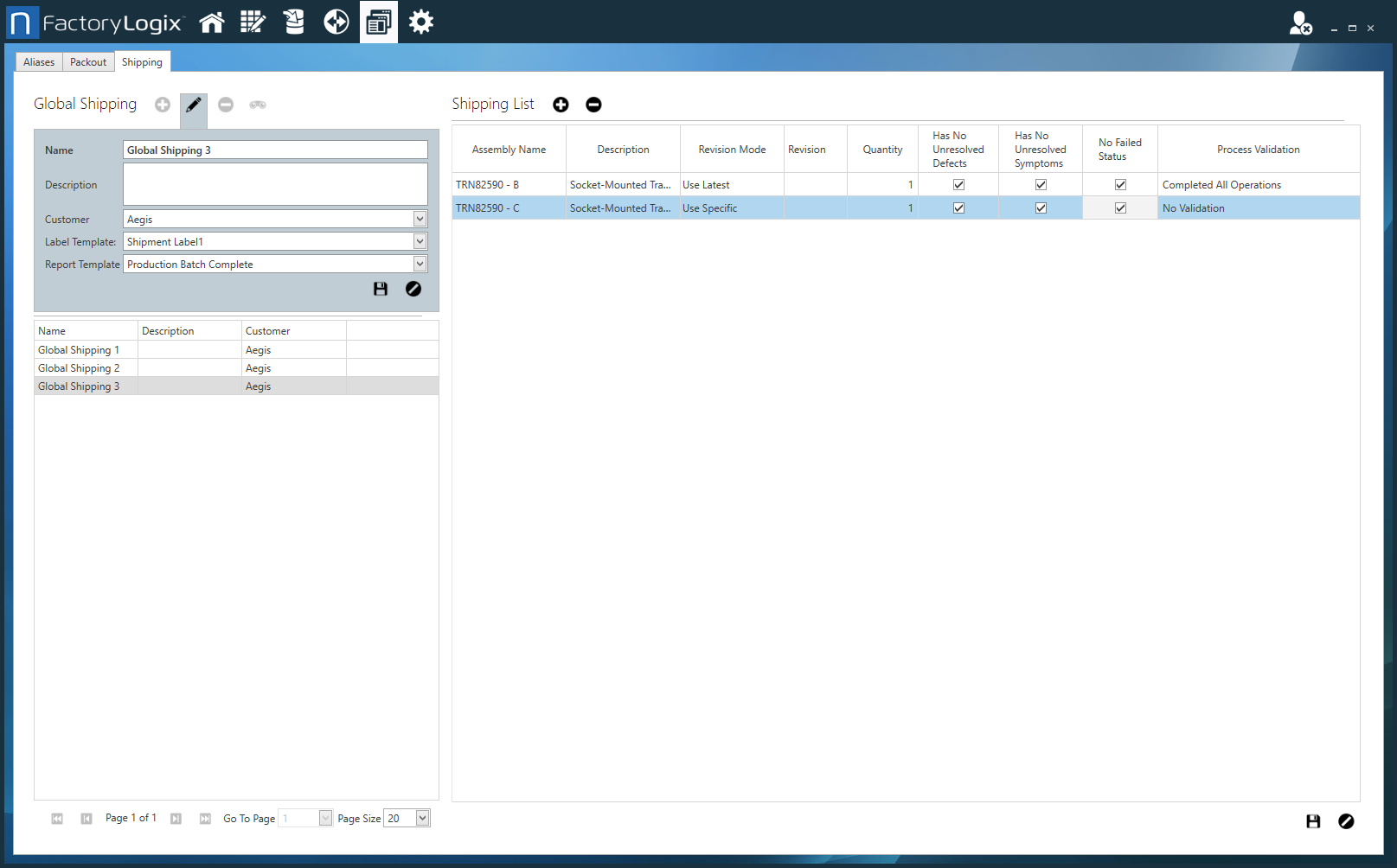Remove an item using Shipping List minus icon
This screenshot has height=868, width=1397.
point(593,104)
